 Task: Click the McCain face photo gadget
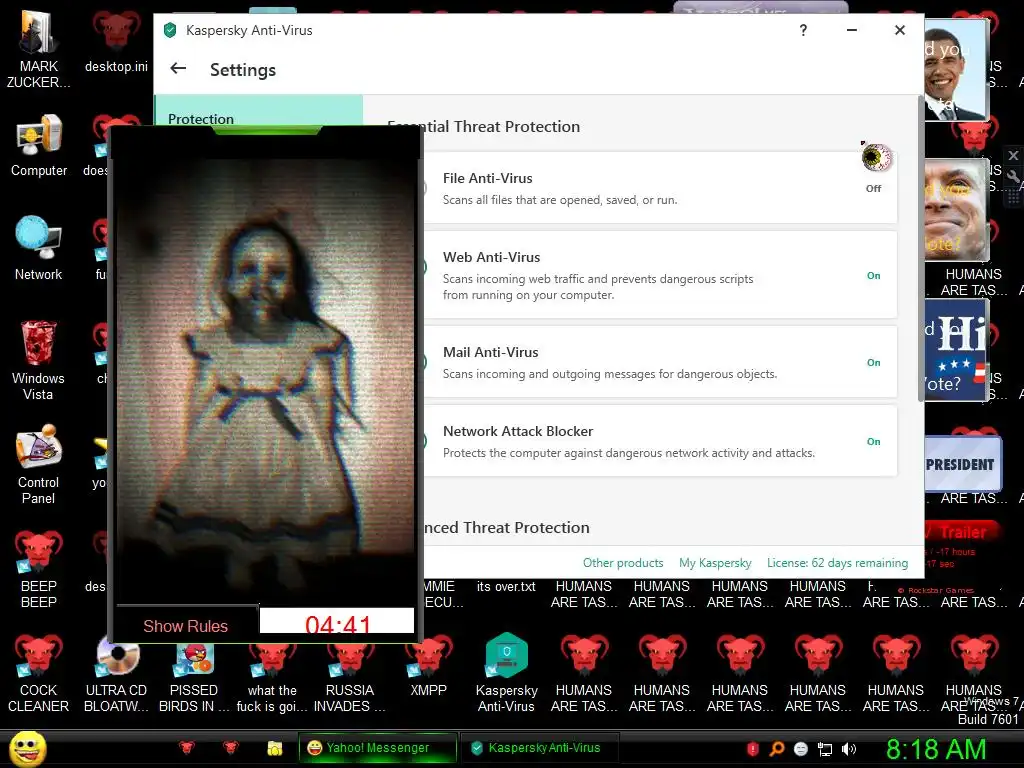[955, 210]
